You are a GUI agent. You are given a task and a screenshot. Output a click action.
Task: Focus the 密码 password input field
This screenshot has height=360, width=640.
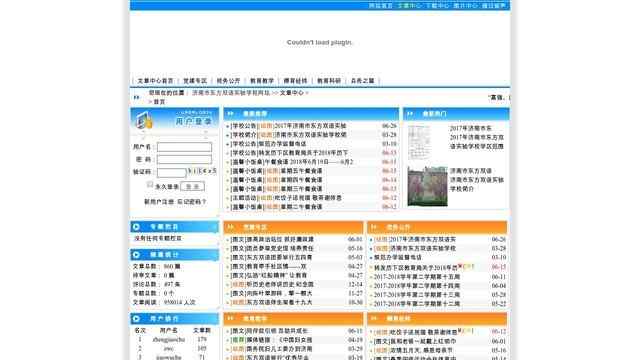point(184,160)
